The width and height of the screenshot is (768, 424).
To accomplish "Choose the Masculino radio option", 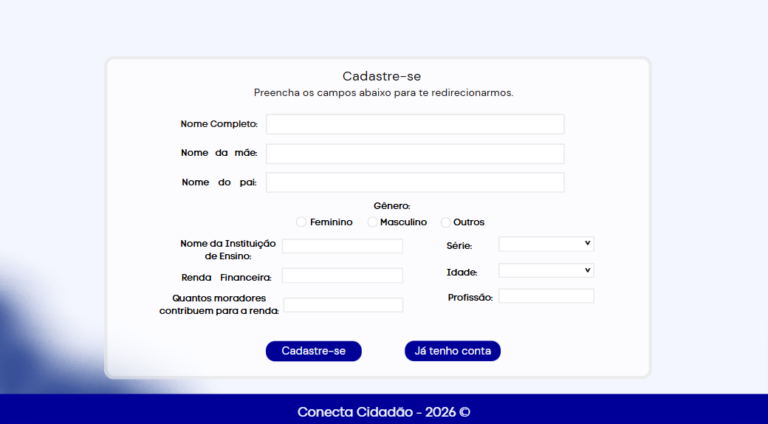I will coord(372,222).
